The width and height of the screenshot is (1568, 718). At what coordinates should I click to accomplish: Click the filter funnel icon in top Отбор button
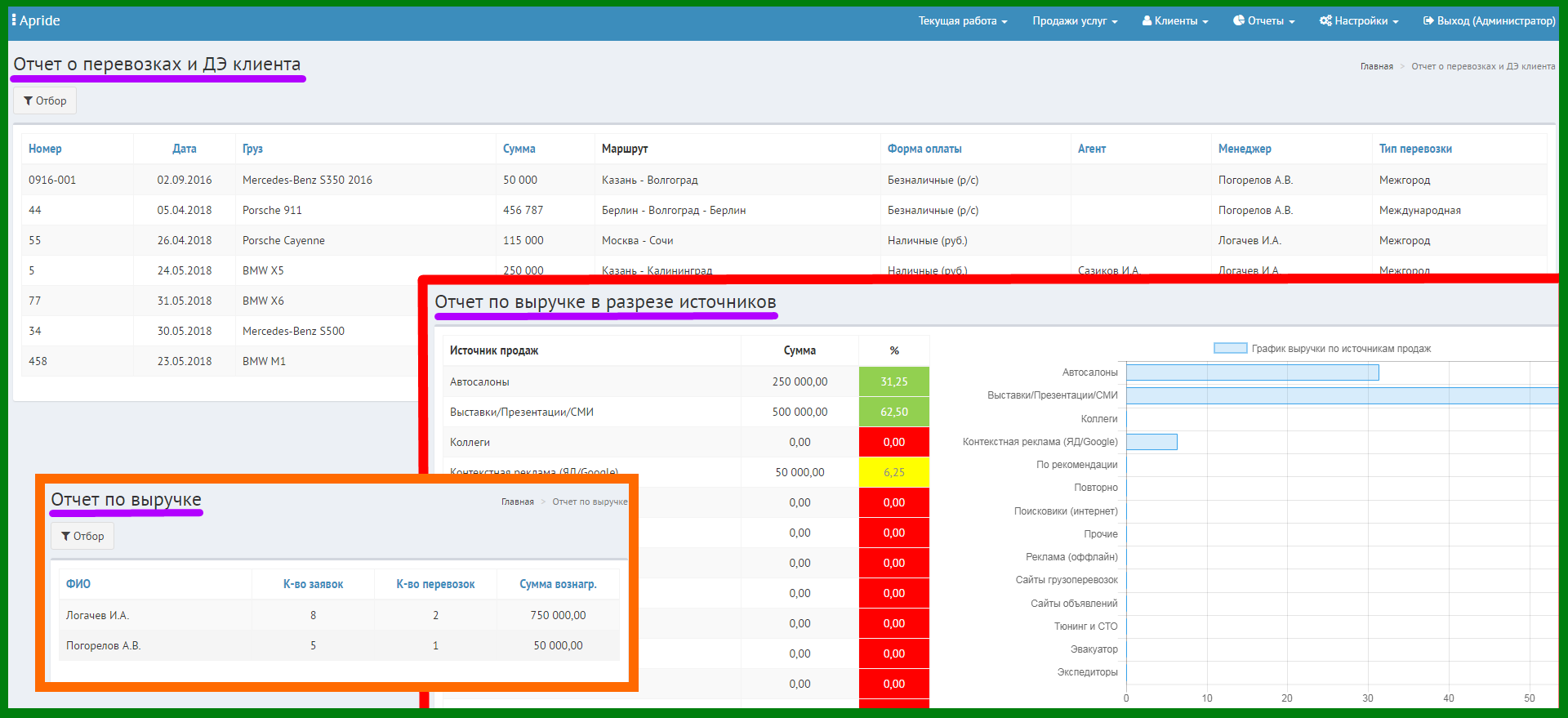point(29,100)
